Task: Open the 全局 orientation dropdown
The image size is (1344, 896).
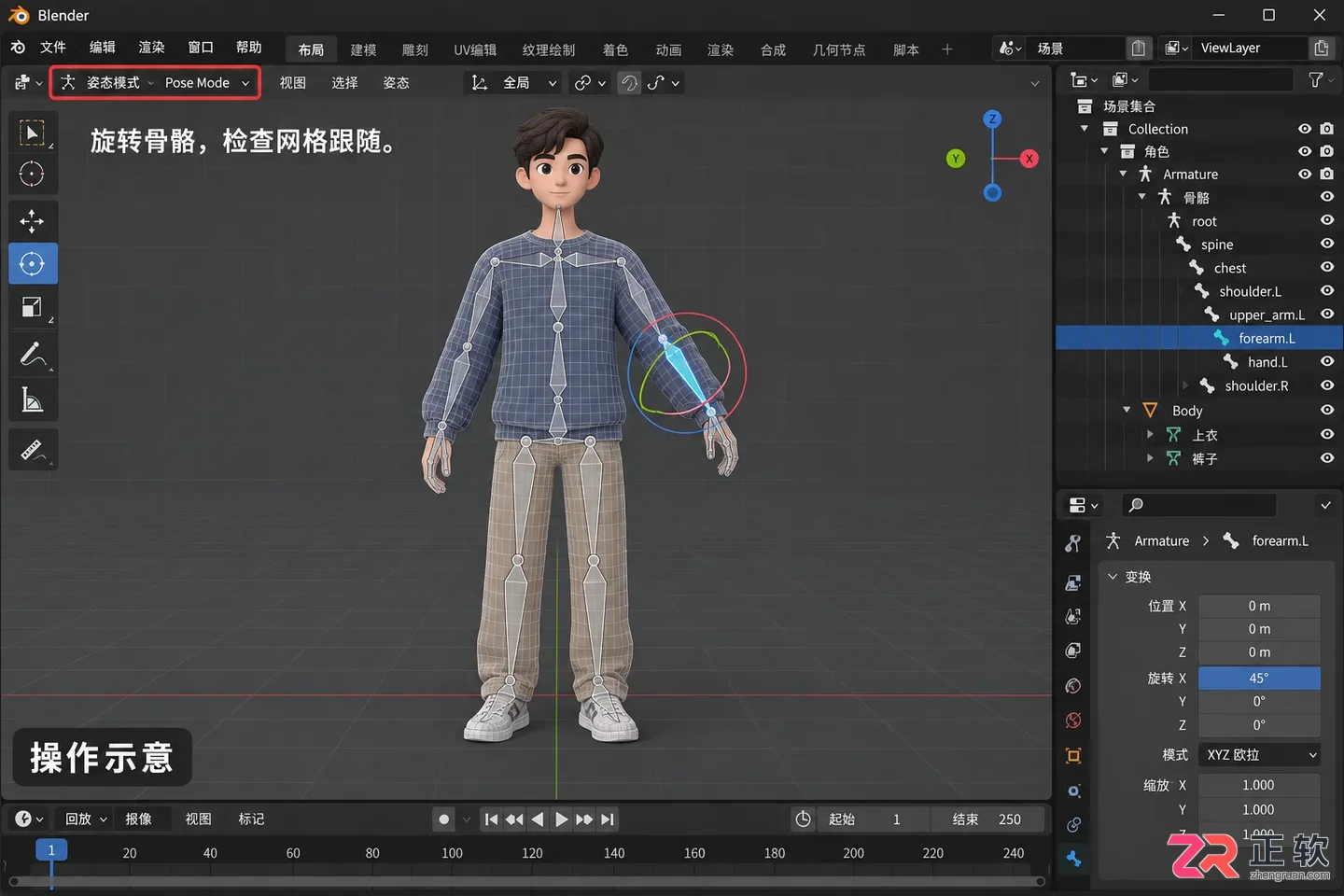Action: 512,83
